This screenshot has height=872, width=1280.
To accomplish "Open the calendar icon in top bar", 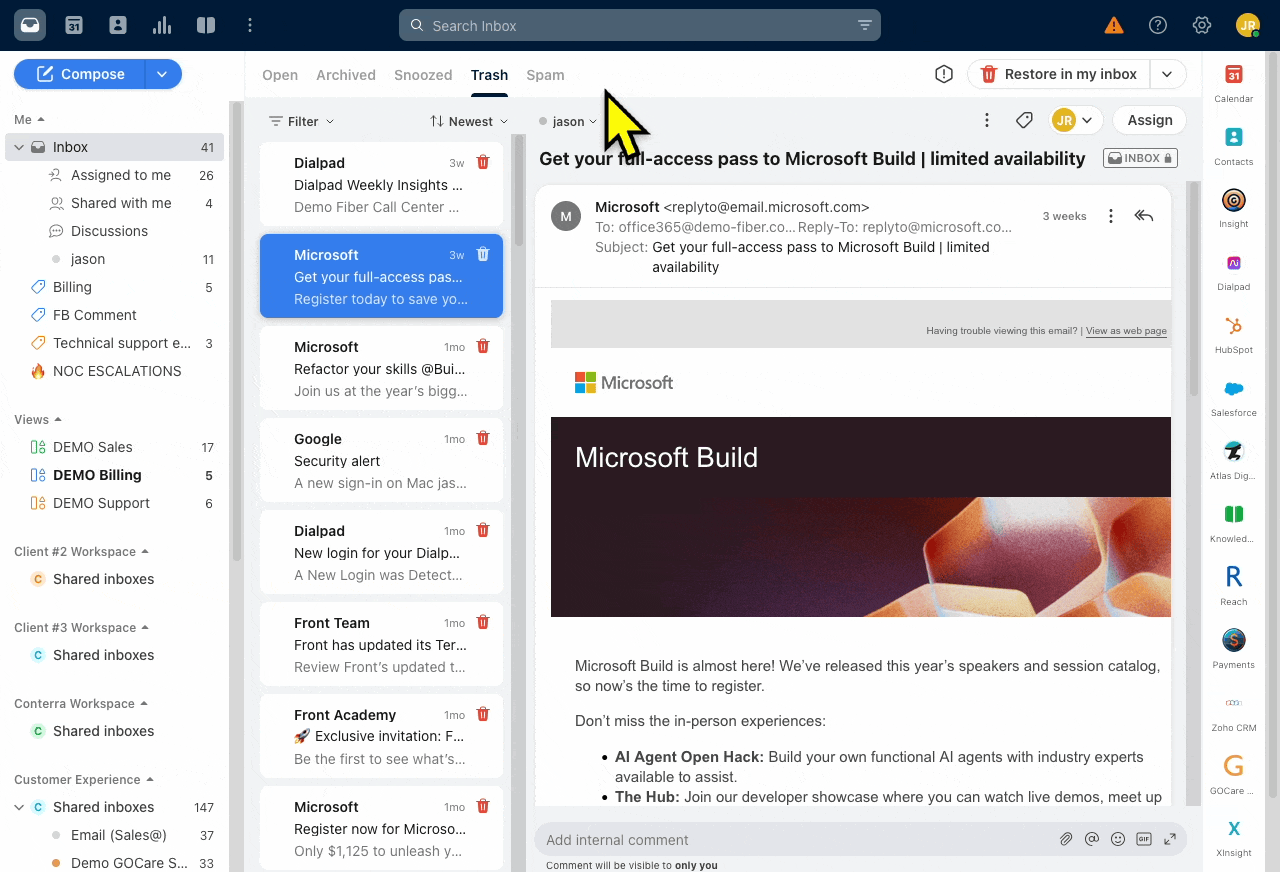I will click(74, 25).
